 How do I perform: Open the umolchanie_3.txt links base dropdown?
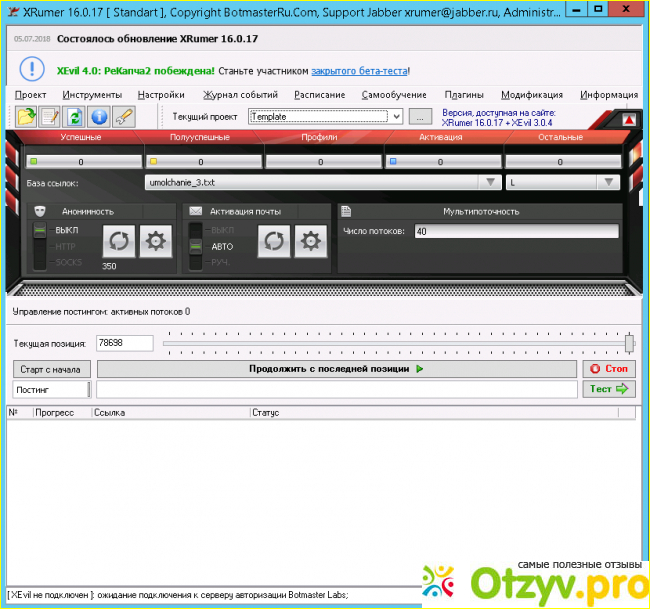coord(489,183)
